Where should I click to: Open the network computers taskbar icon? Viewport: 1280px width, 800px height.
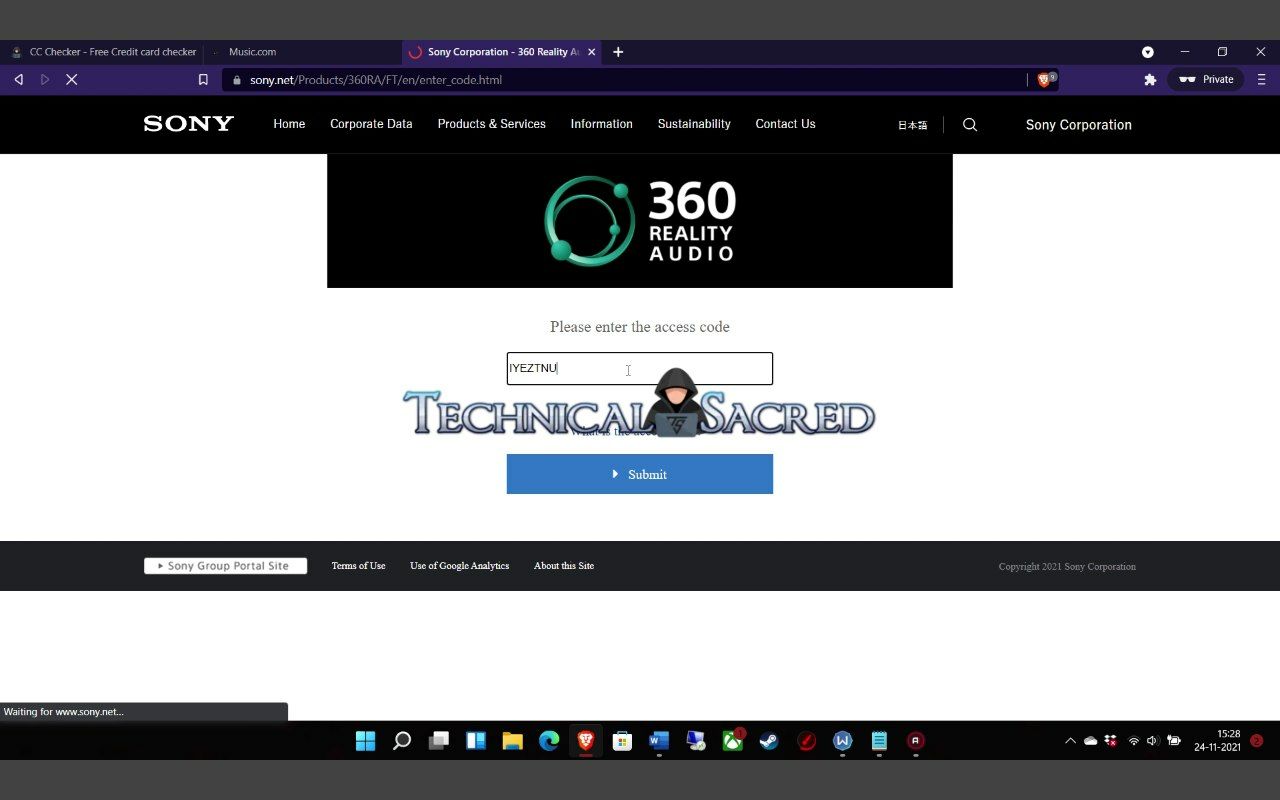696,741
